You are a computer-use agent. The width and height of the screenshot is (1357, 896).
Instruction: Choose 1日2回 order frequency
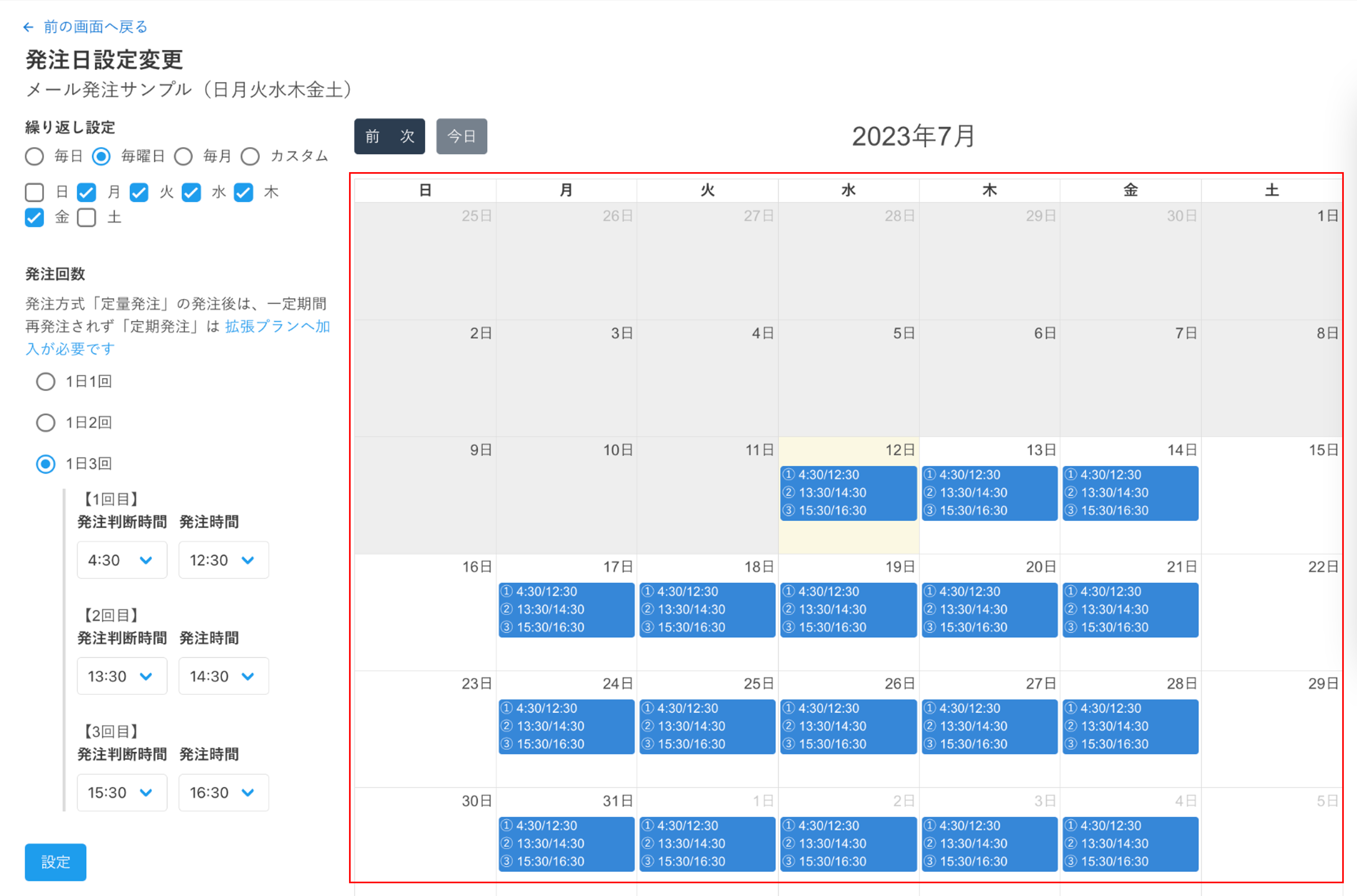pos(46,423)
